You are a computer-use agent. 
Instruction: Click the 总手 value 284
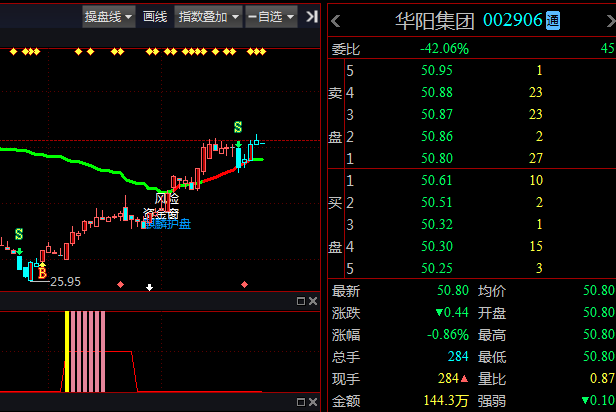458,357
